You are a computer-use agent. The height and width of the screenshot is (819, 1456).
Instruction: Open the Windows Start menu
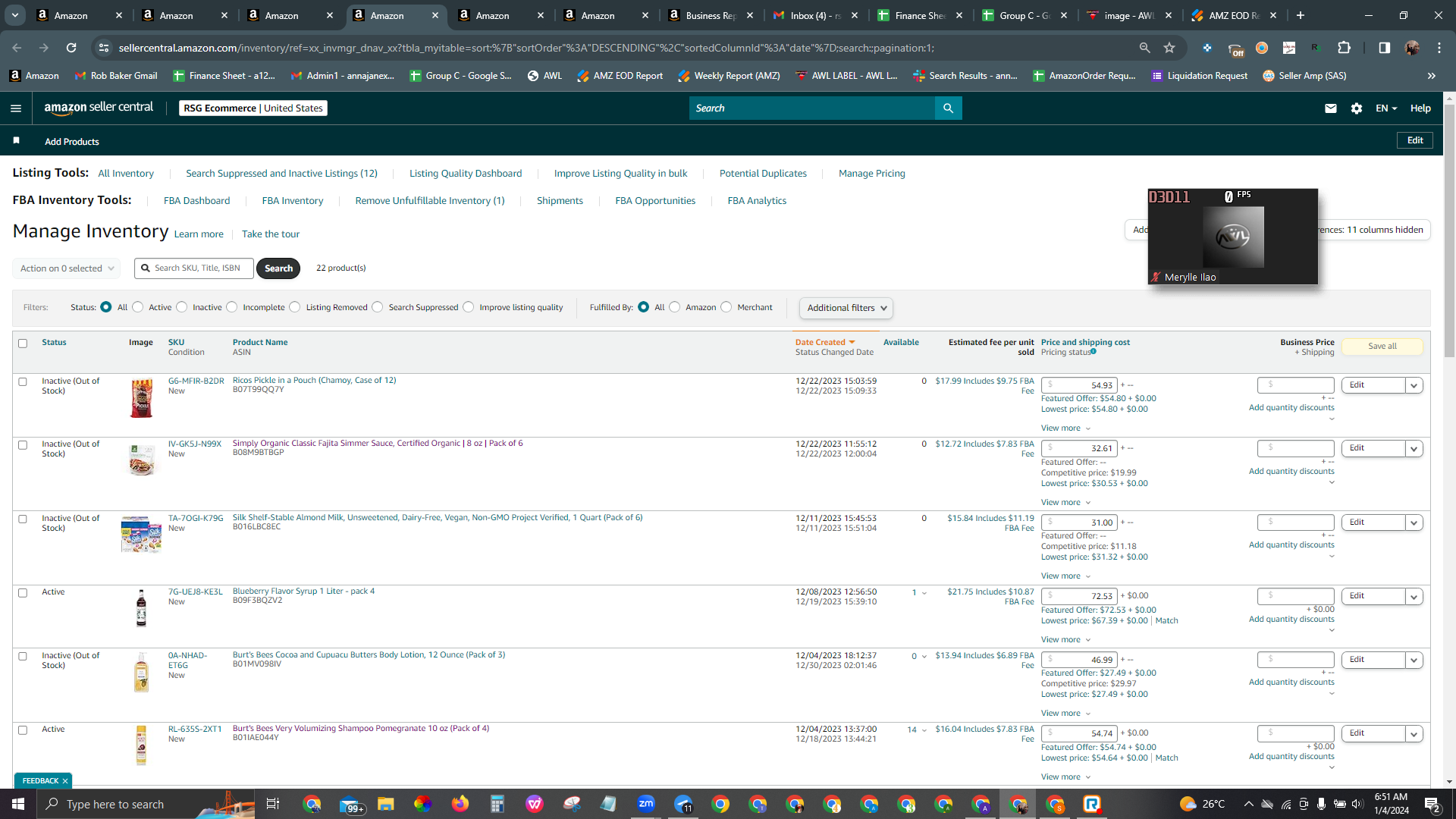tap(18, 804)
